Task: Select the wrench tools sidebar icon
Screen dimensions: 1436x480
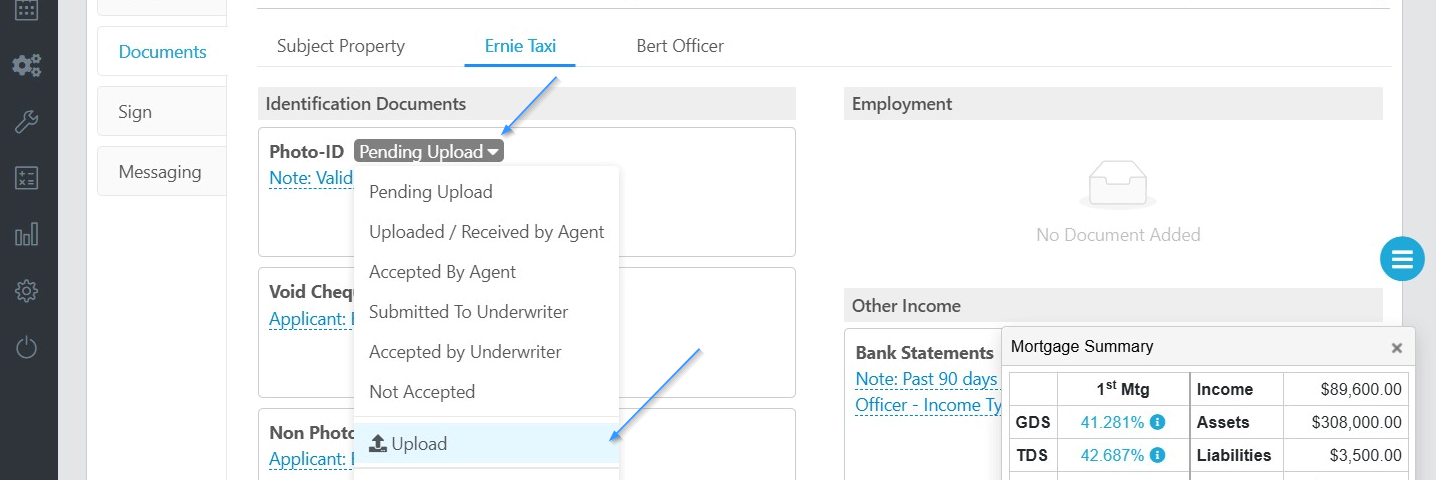Action: tap(27, 122)
